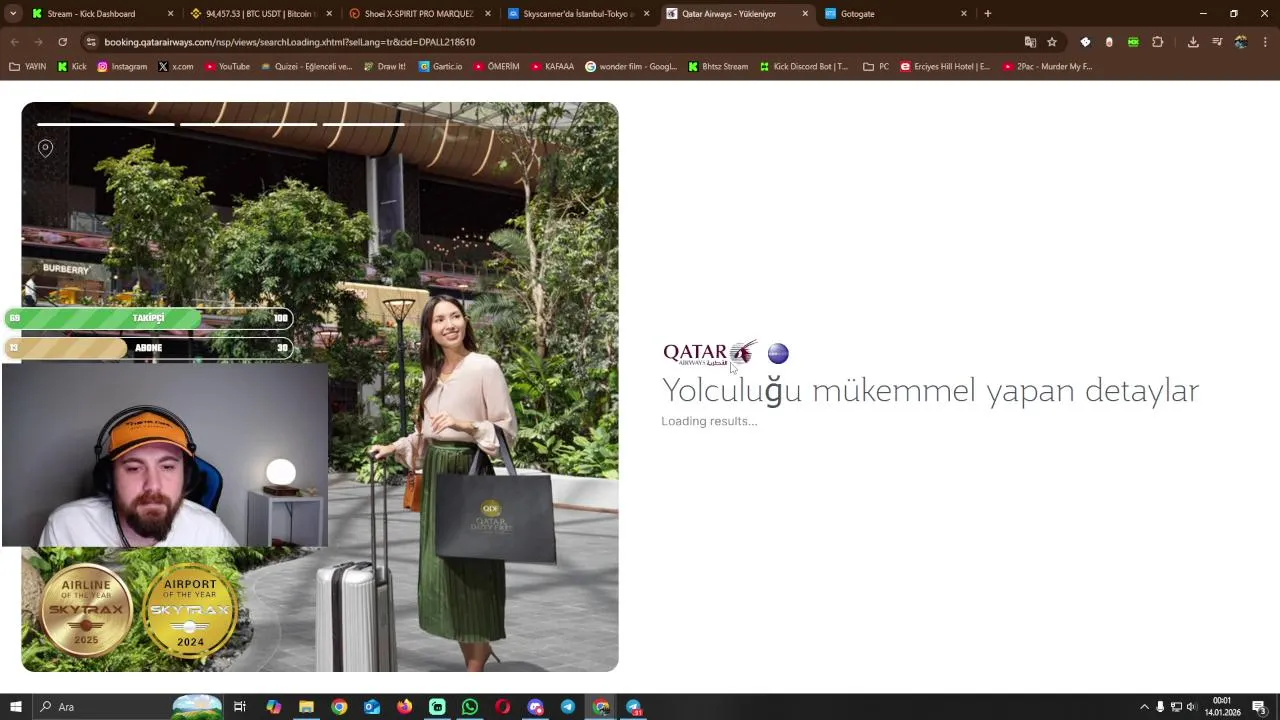Open the KAFAAA bookmark
Screen dimensions: 1280x720
(x=553, y=67)
